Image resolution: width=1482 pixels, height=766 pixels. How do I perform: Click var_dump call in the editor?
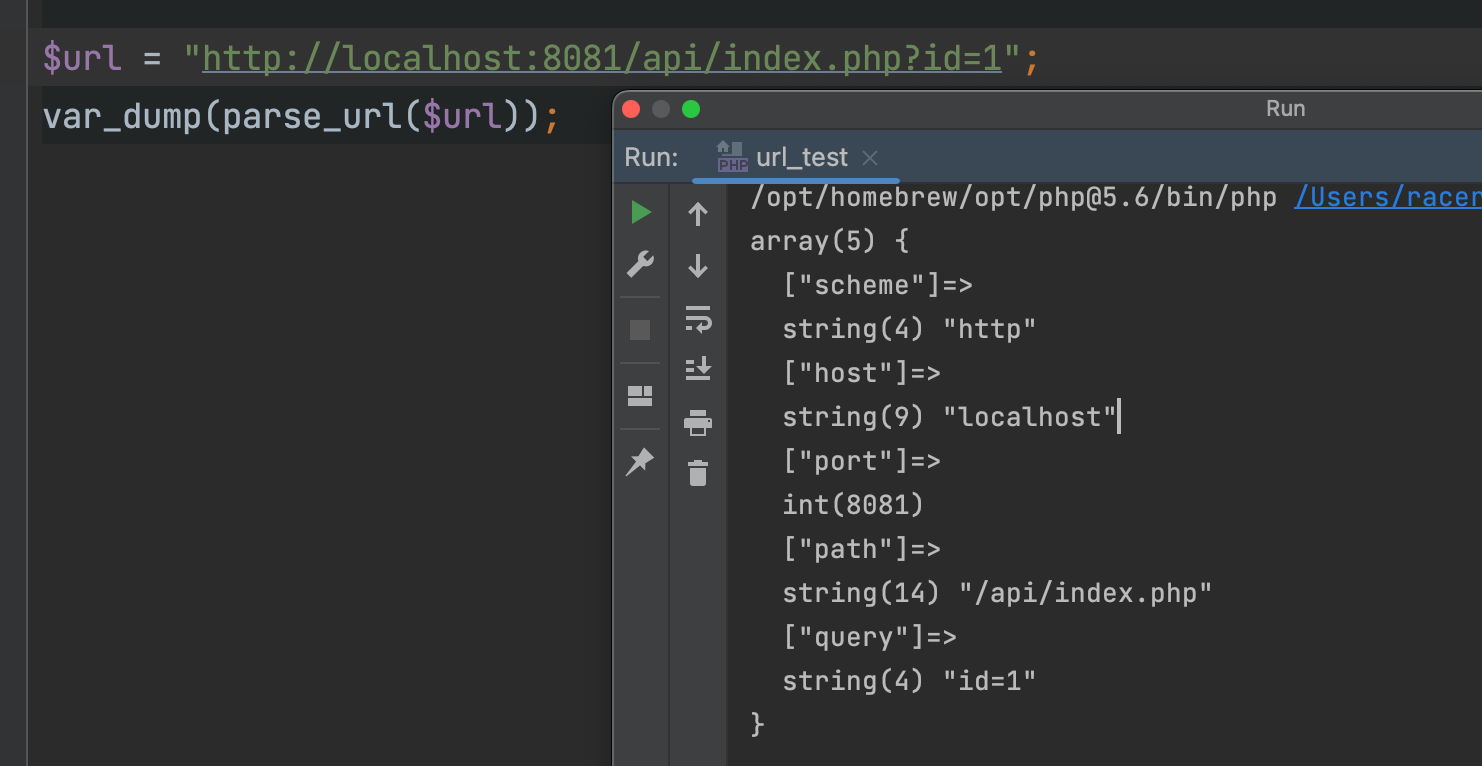(x=122, y=117)
